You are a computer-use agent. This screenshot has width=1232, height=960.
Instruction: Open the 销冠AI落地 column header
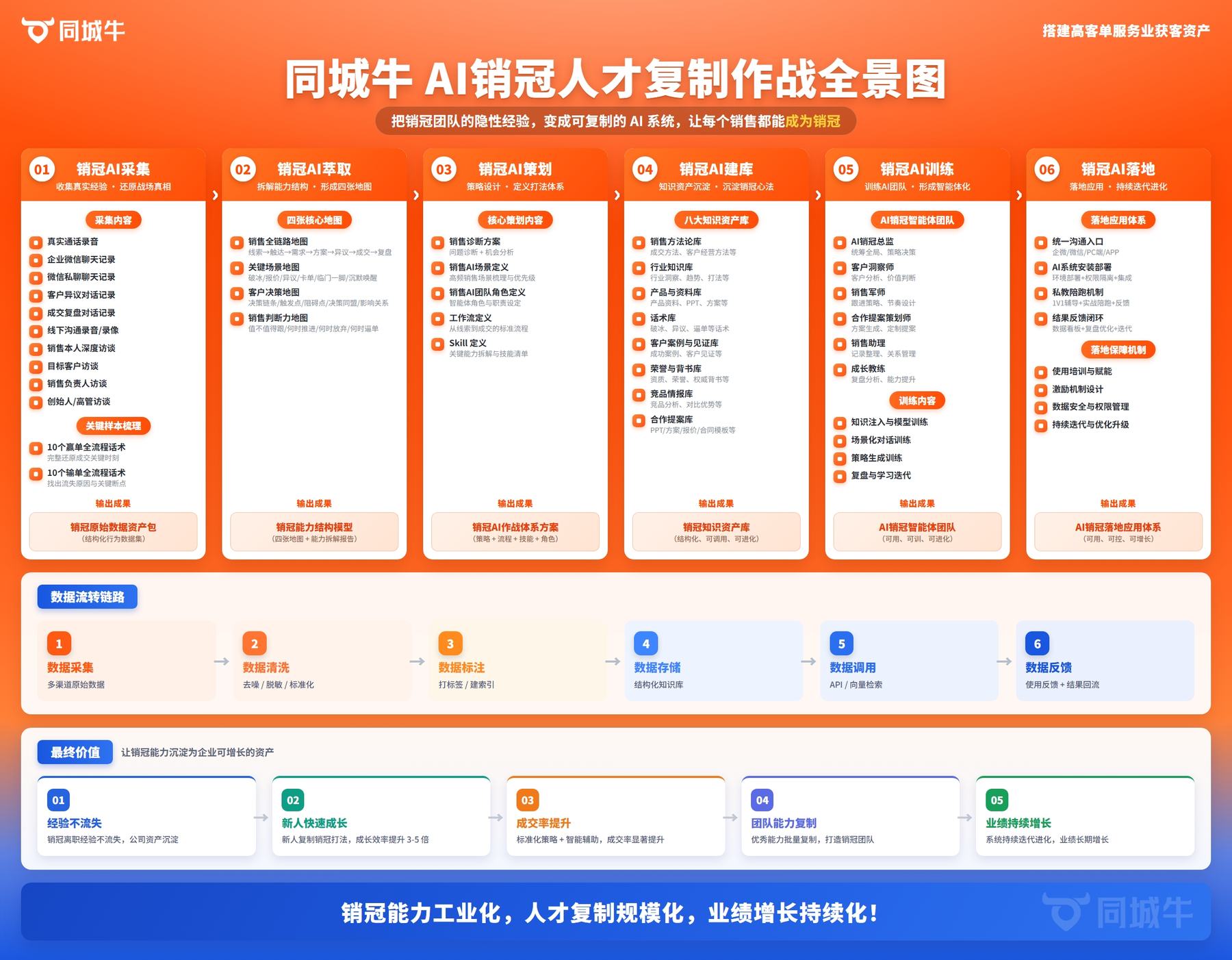[x=1118, y=175]
